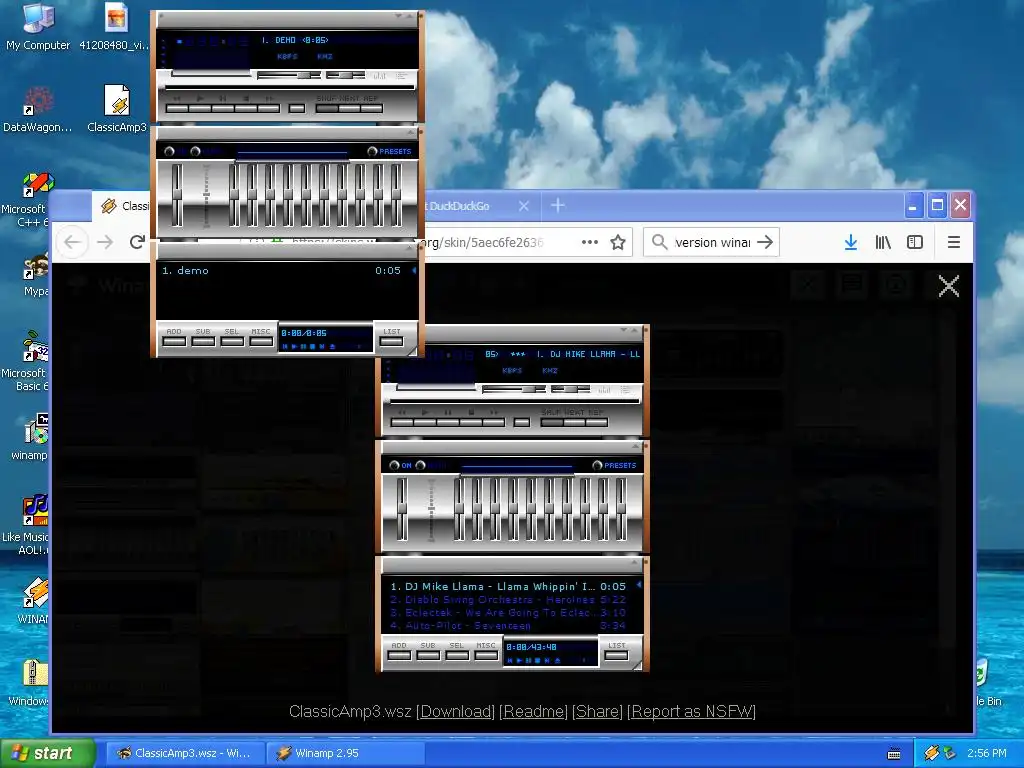
Task: Toggle playlist window button in desktop Winamp
Action: tap(400, 76)
